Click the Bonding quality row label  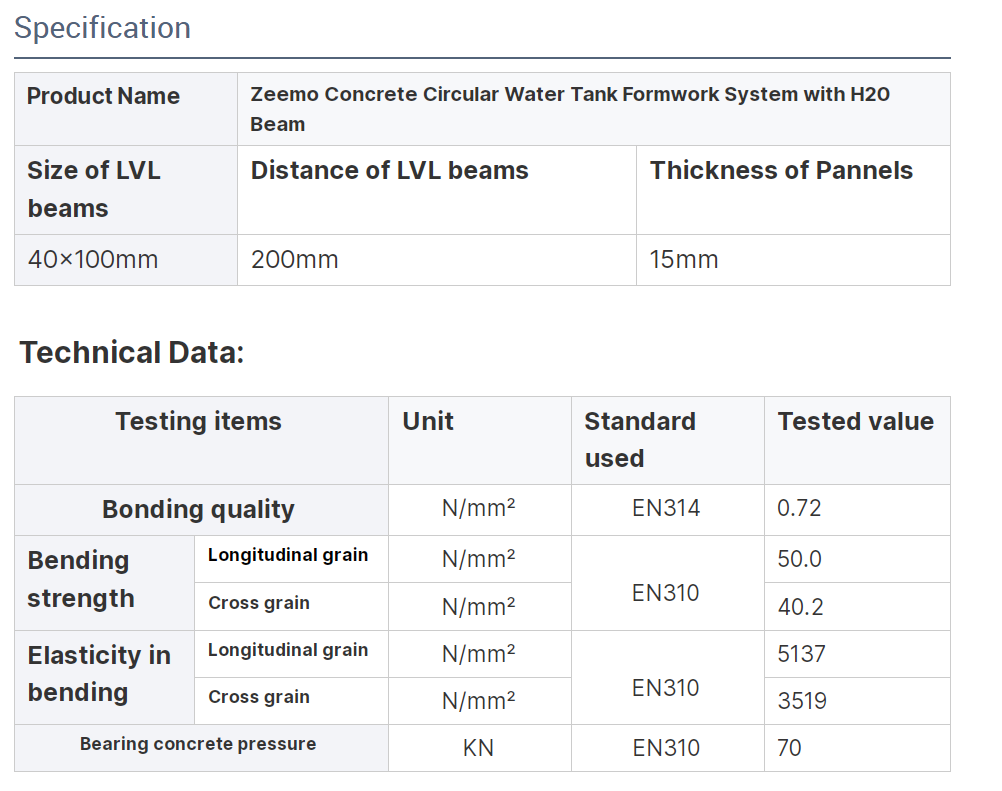pos(198,510)
